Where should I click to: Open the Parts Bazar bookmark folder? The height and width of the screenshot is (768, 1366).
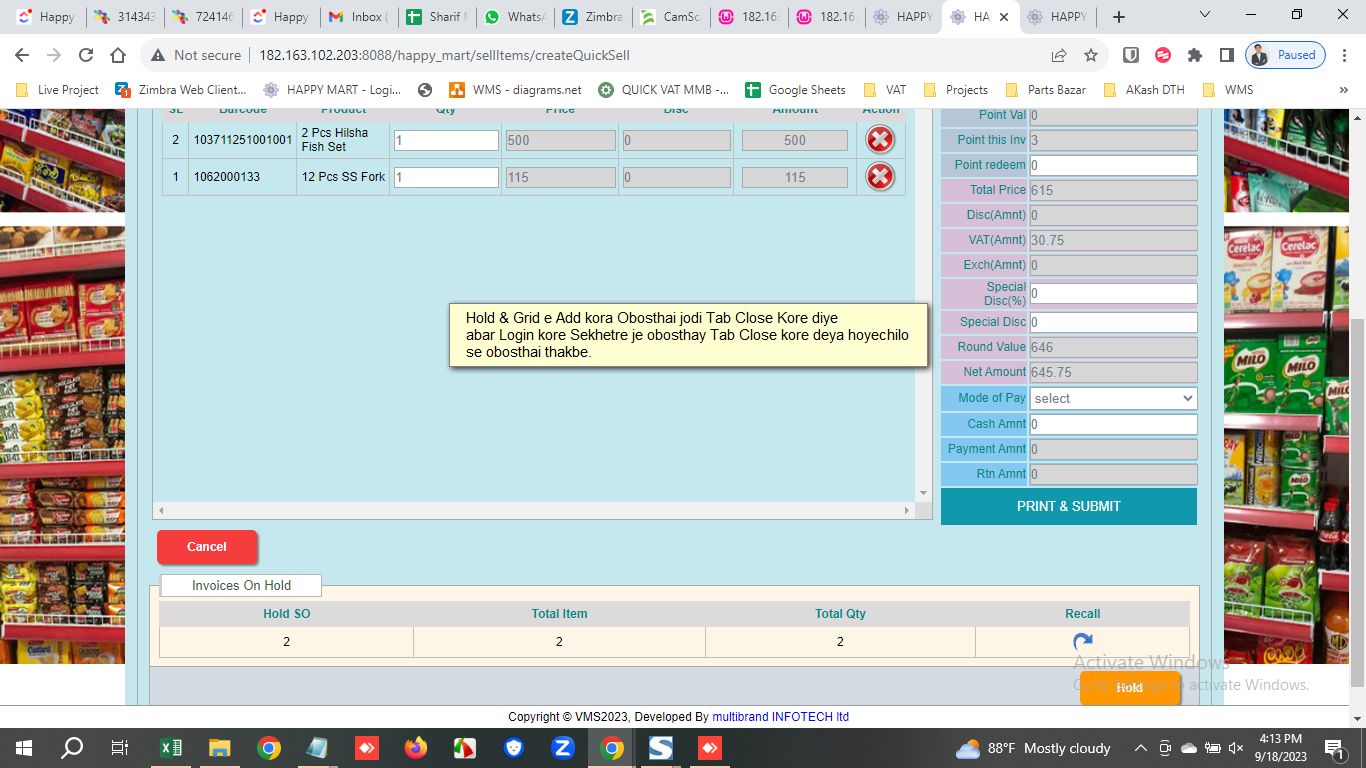[x=1045, y=89]
